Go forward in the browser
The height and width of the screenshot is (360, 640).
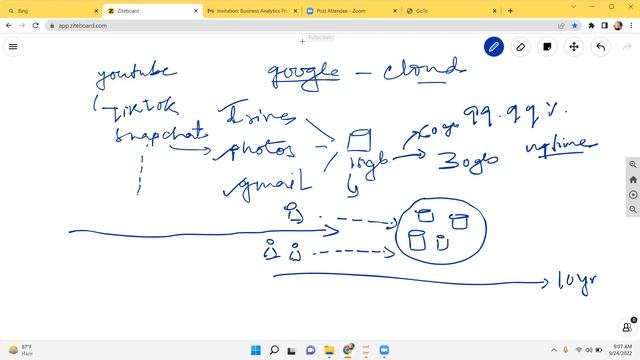point(22,25)
